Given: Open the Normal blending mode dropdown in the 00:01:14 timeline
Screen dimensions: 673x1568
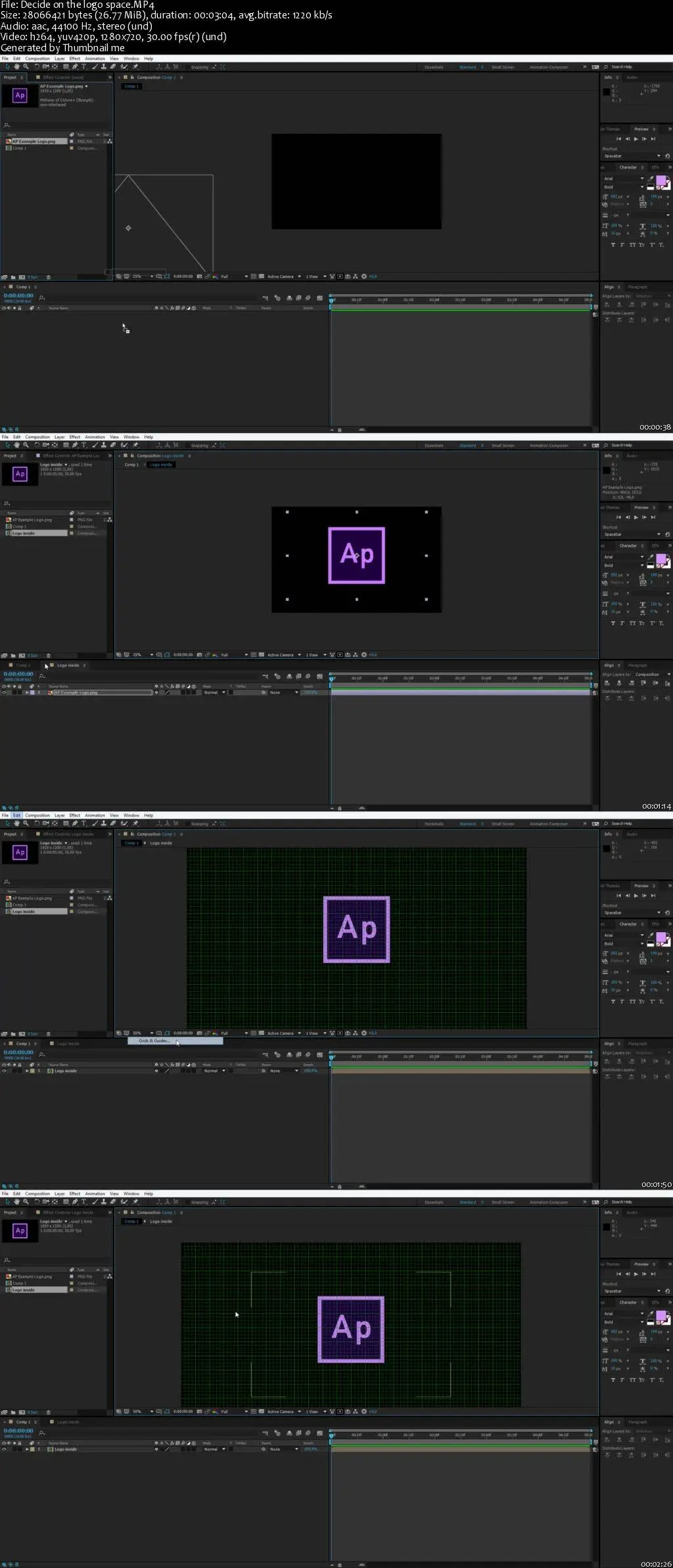Looking at the screenshot, I should click(215, 692).
